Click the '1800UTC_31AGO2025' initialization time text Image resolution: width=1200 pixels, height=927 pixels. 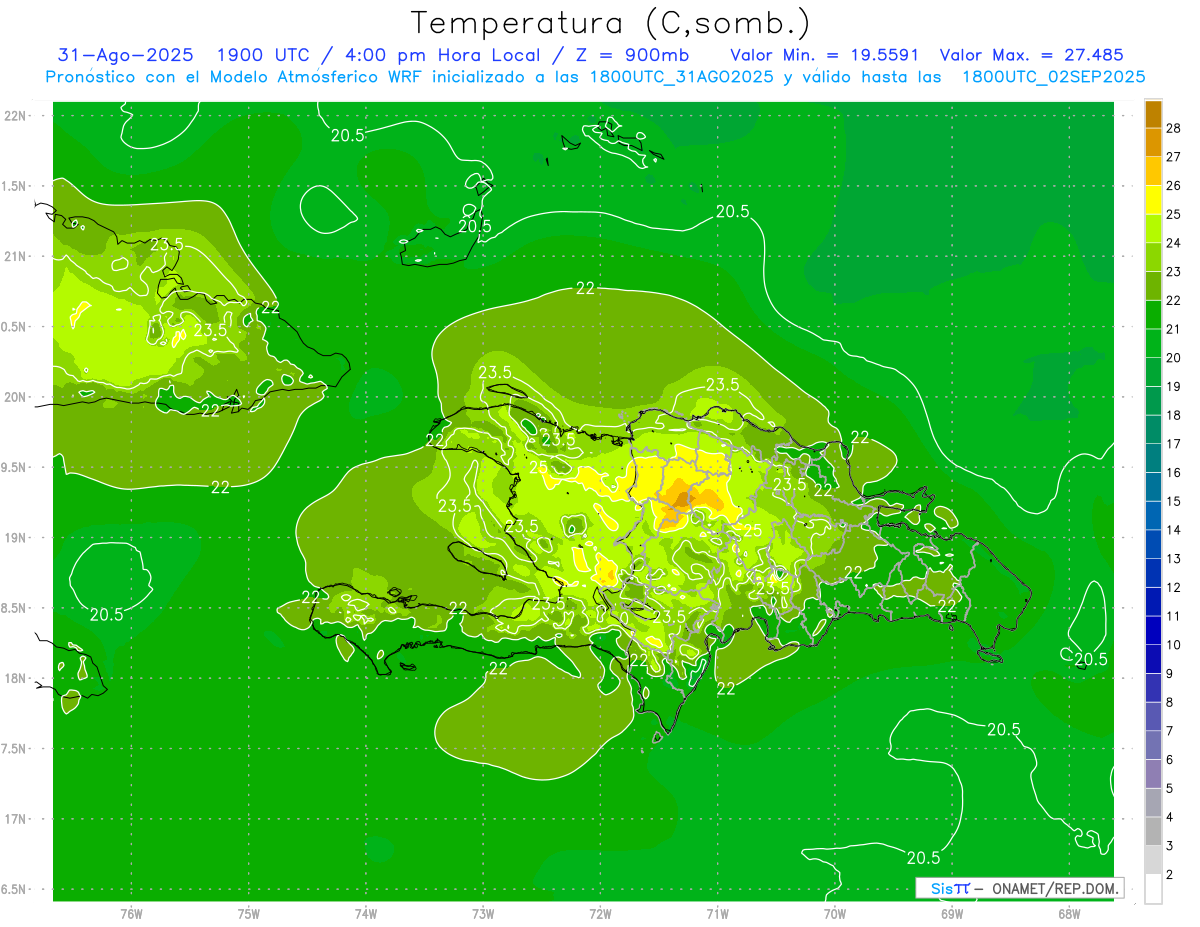[681, 76]
